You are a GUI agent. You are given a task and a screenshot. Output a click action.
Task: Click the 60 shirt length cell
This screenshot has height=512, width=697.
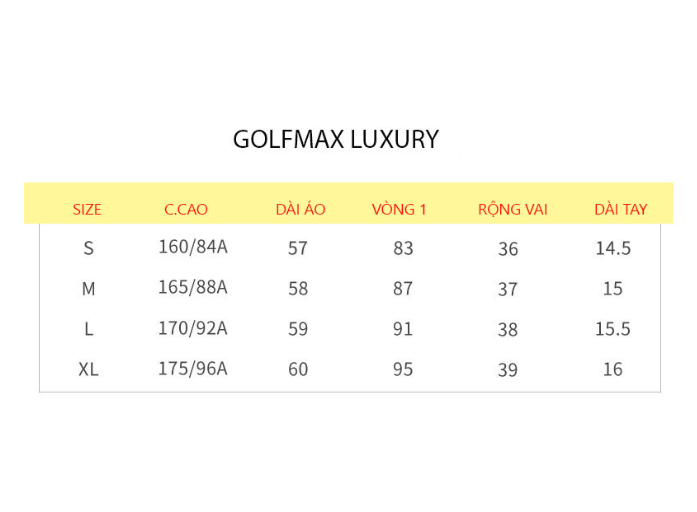[298, 369]
